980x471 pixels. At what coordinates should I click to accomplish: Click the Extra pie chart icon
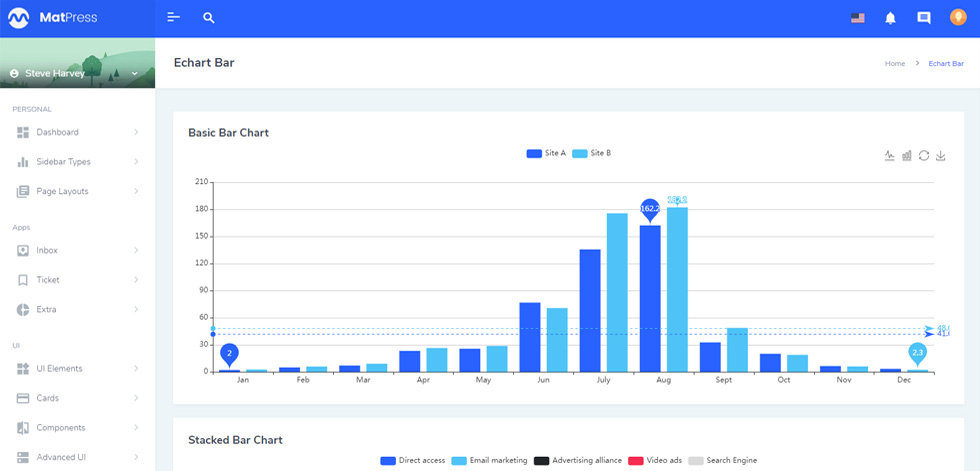23,309
